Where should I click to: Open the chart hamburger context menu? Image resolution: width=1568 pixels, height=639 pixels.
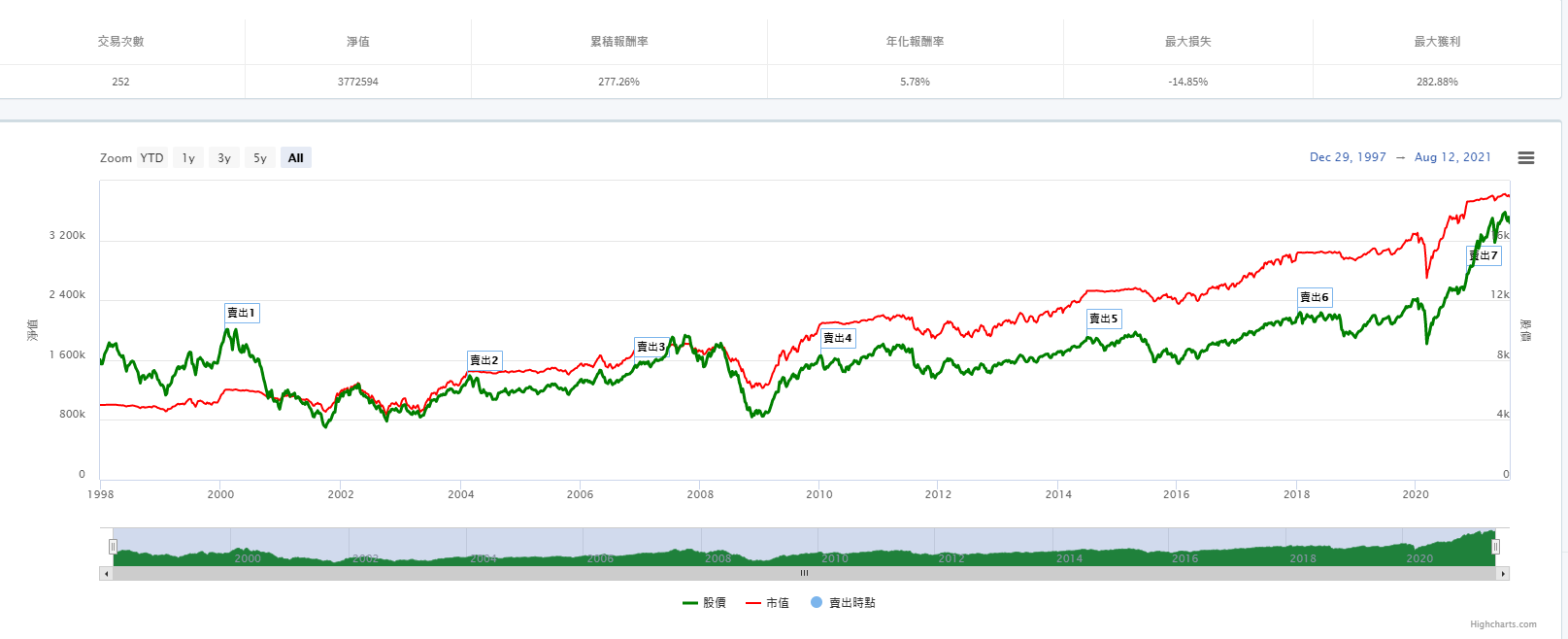[1525, 158]
